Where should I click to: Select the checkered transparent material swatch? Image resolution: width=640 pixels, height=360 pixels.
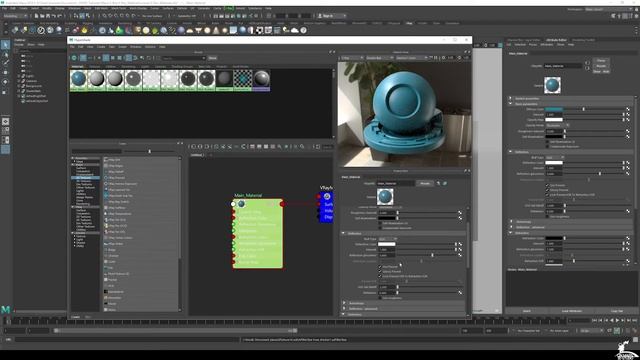coord(242,79)
